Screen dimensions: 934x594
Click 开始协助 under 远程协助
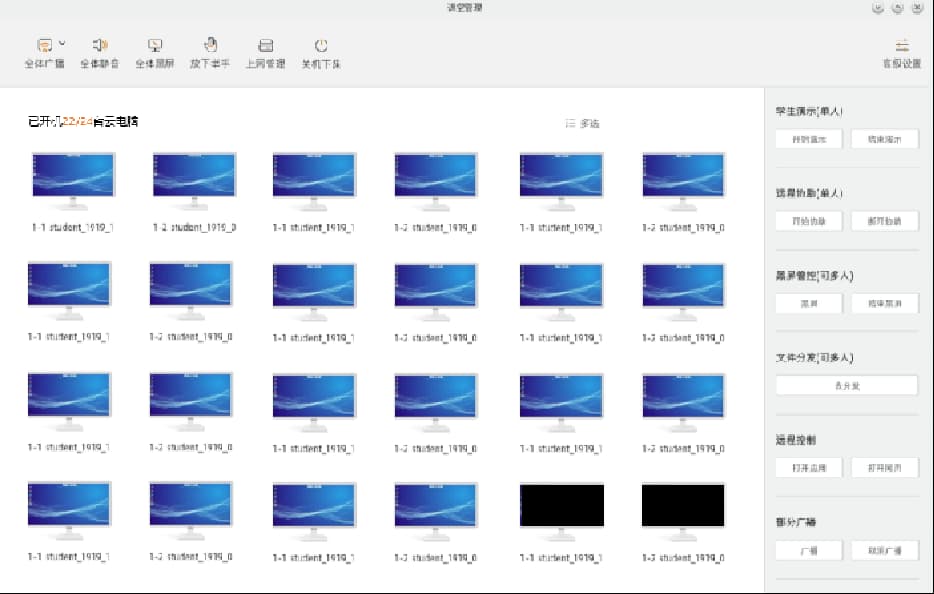tap(809, 221)
